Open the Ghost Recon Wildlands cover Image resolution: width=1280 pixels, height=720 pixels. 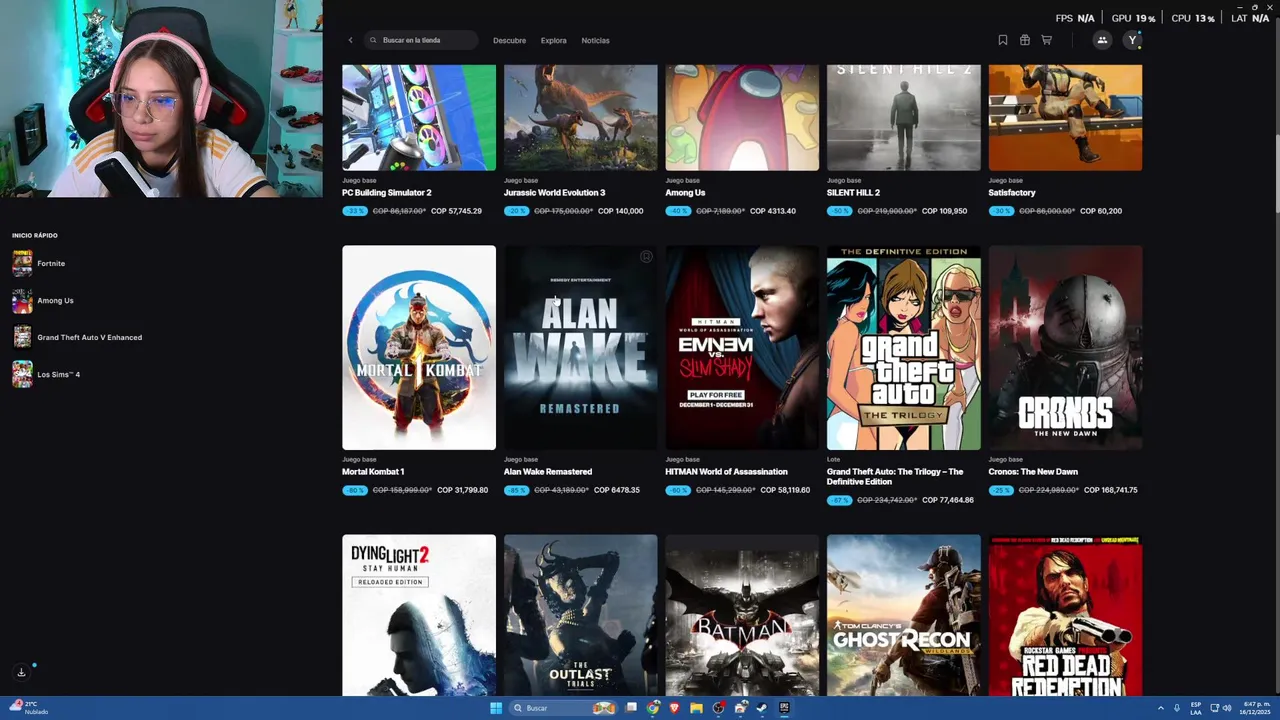click(904, 615)
